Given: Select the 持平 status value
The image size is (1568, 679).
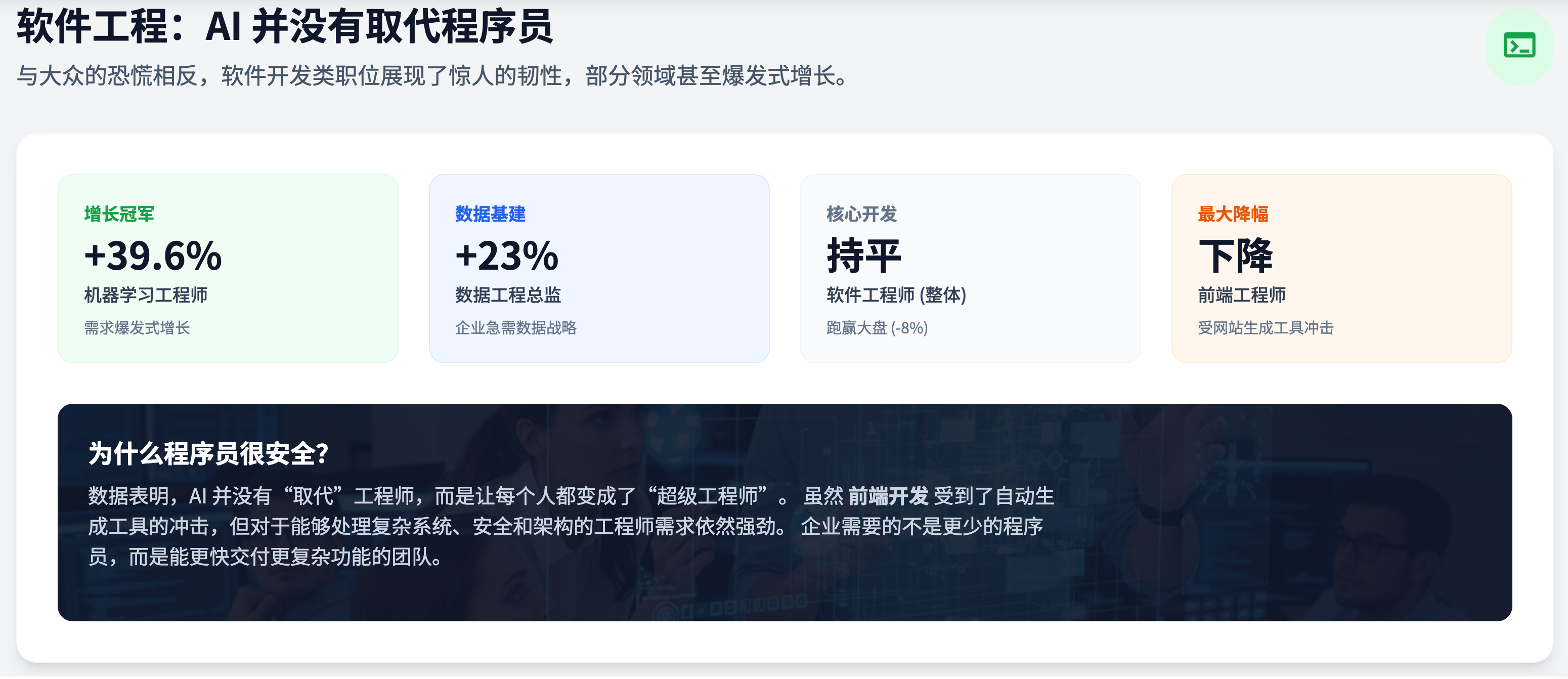Looking at the screenshot, I should (864, 256).
